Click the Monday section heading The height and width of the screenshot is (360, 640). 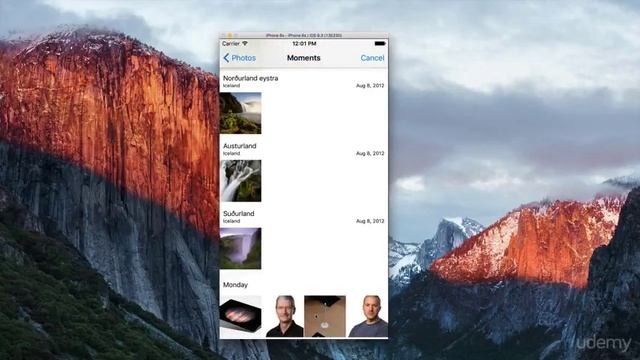pos(235,285)
